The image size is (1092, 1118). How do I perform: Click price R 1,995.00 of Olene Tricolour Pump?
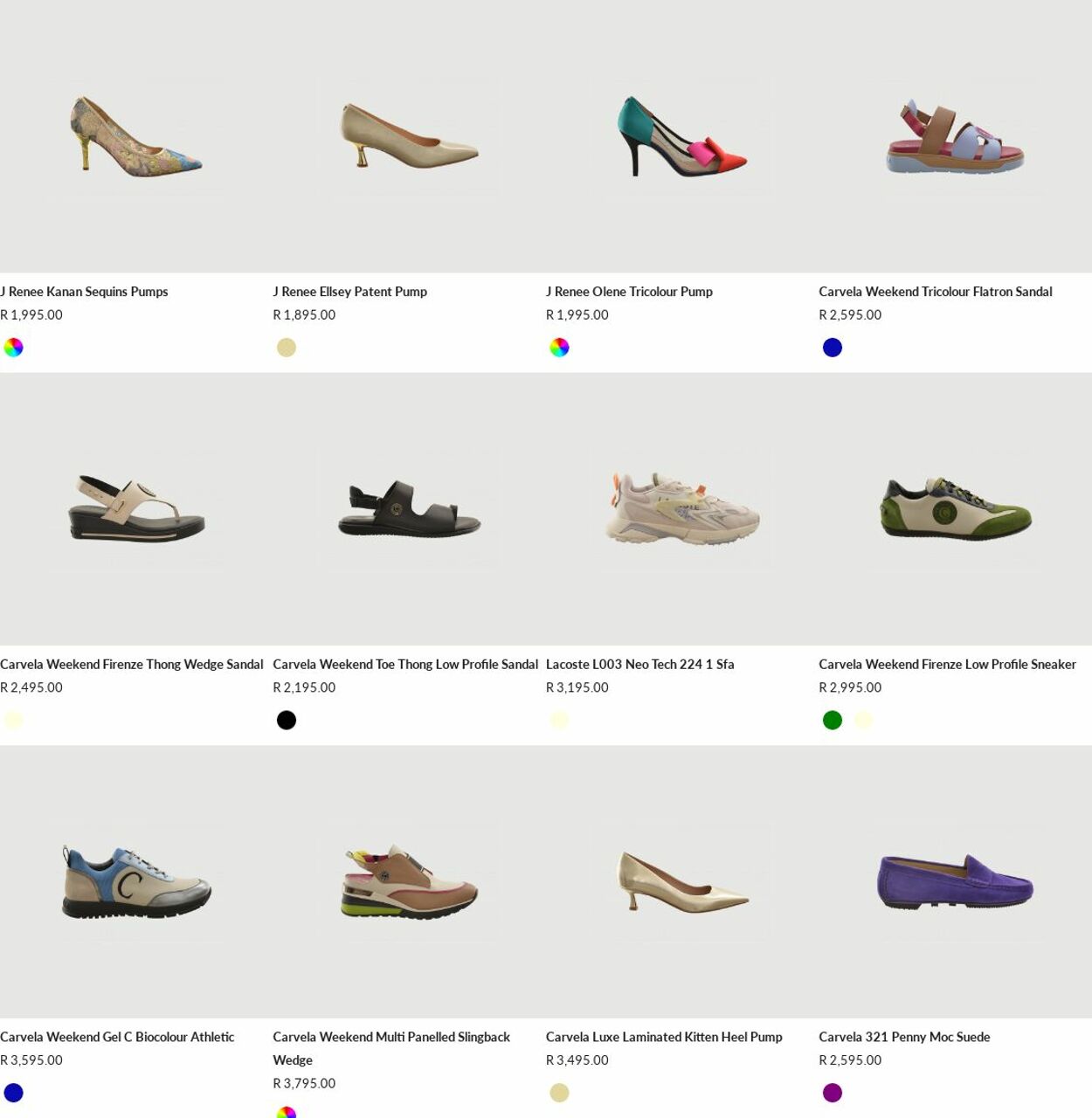pos(577,315)
